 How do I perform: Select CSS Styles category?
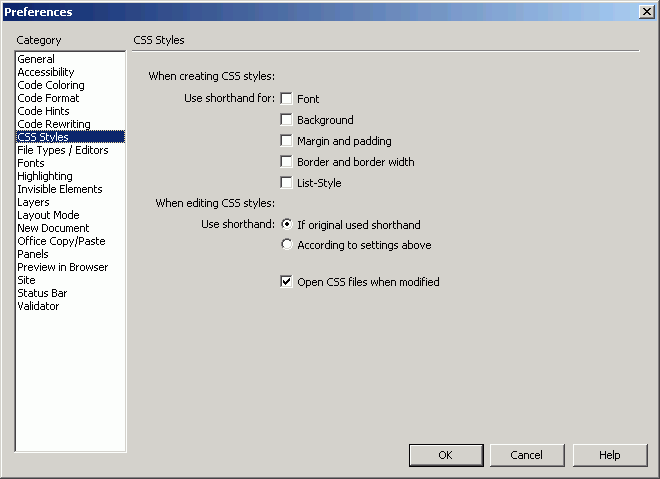[x=70, y=137]
